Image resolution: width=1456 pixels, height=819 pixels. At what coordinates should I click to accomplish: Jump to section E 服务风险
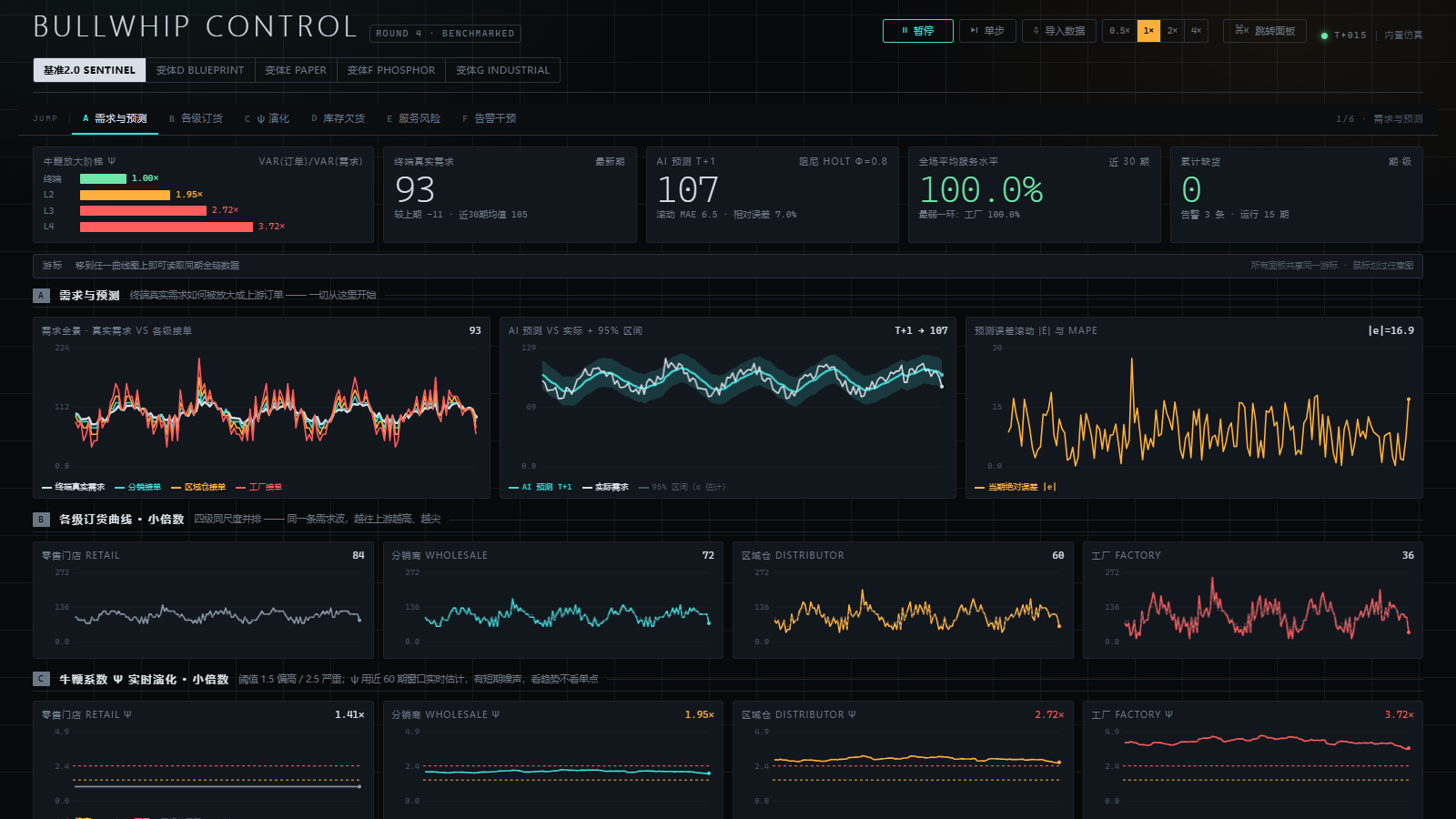coord(413,119)
